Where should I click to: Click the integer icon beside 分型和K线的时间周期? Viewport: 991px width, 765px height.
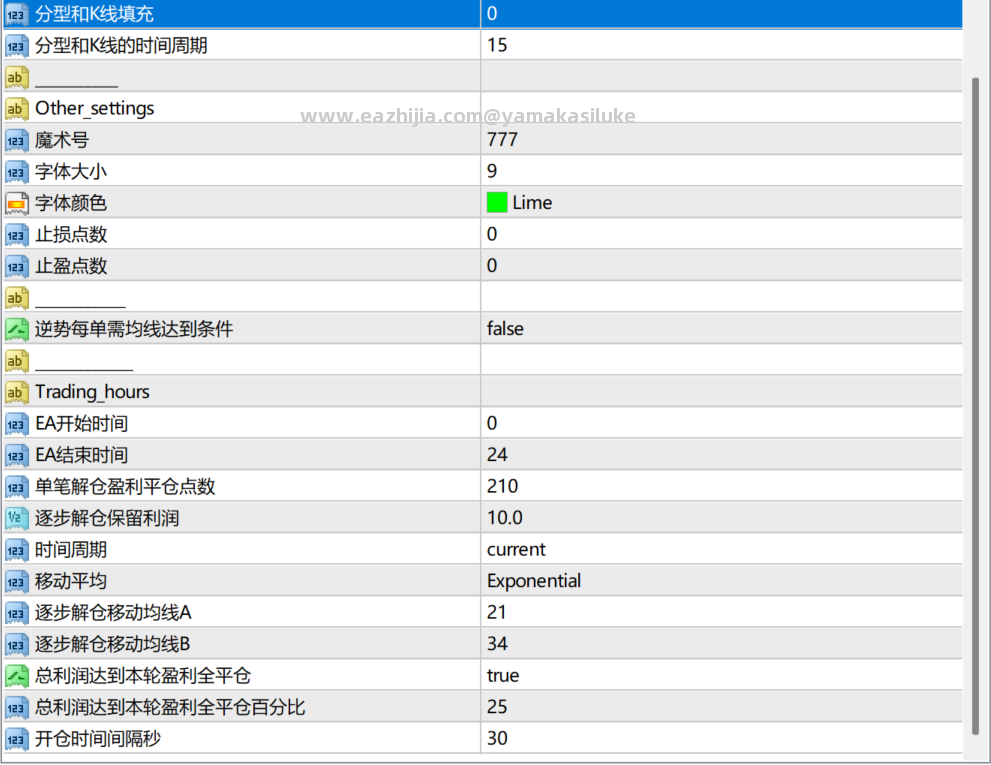(x=16, y=46)
